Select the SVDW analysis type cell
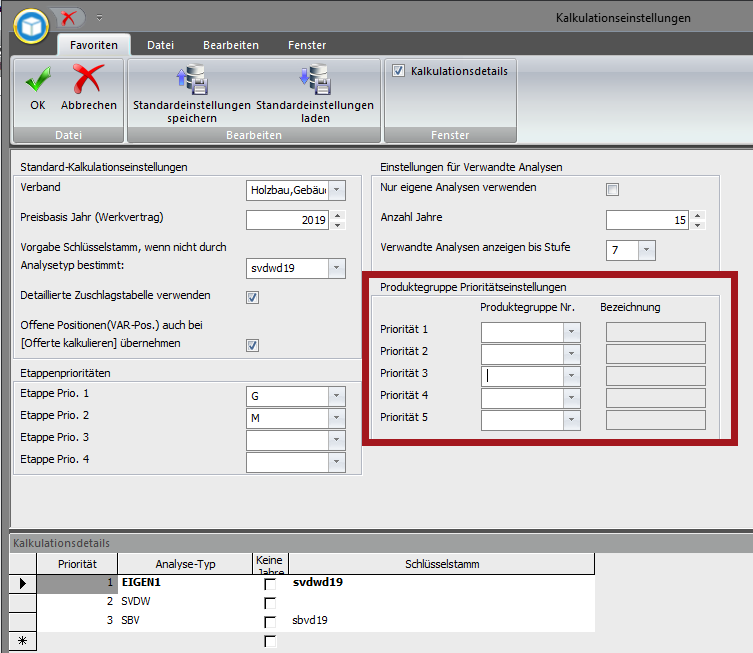The width and height of the screenshot is (753, 653). [x=185, y=601]
